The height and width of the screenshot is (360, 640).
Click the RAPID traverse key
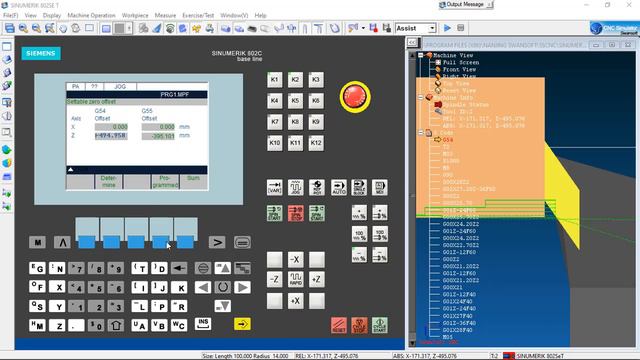[x=296, y=280]
